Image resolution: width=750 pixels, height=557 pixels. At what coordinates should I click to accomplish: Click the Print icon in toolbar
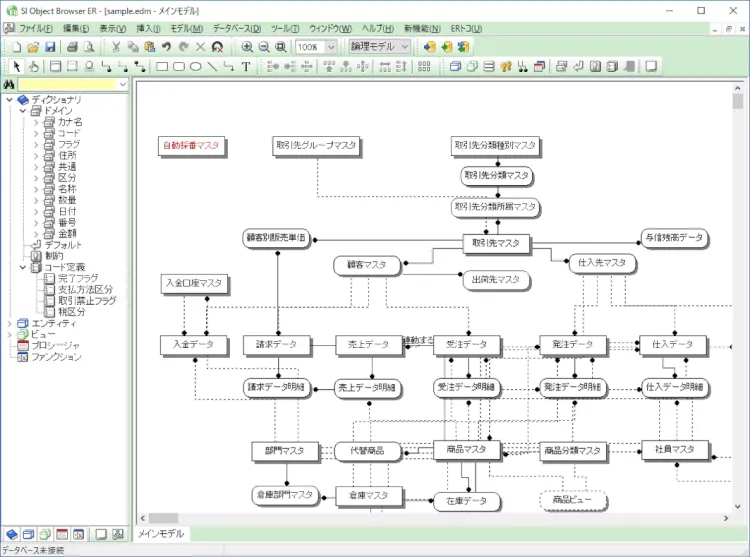point(72,47)
